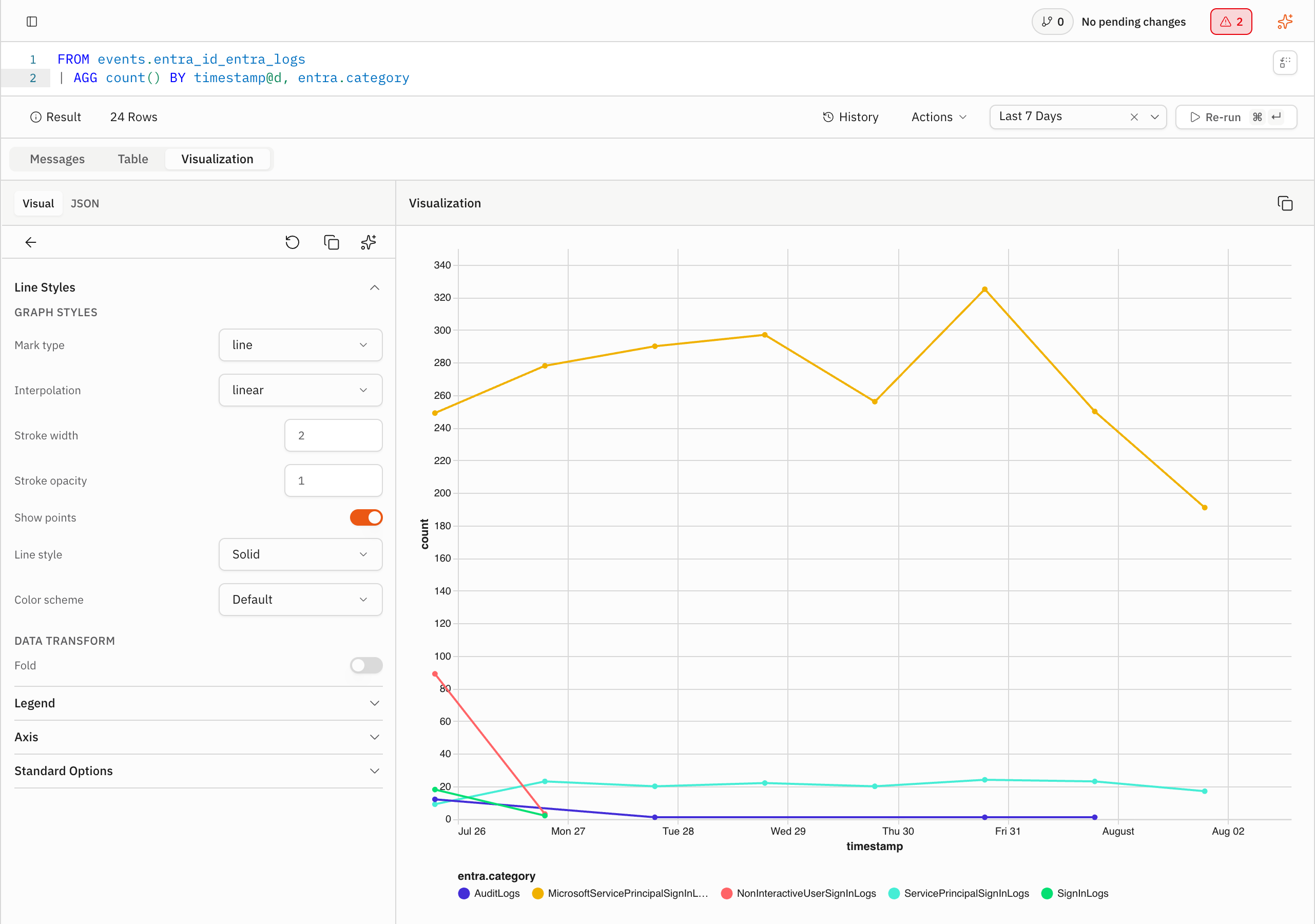The width and height of the screenshot is (1315, 924).
Task: Open the Color scheme dropdown
Action: pyautogui.click(x=300, y=599)
